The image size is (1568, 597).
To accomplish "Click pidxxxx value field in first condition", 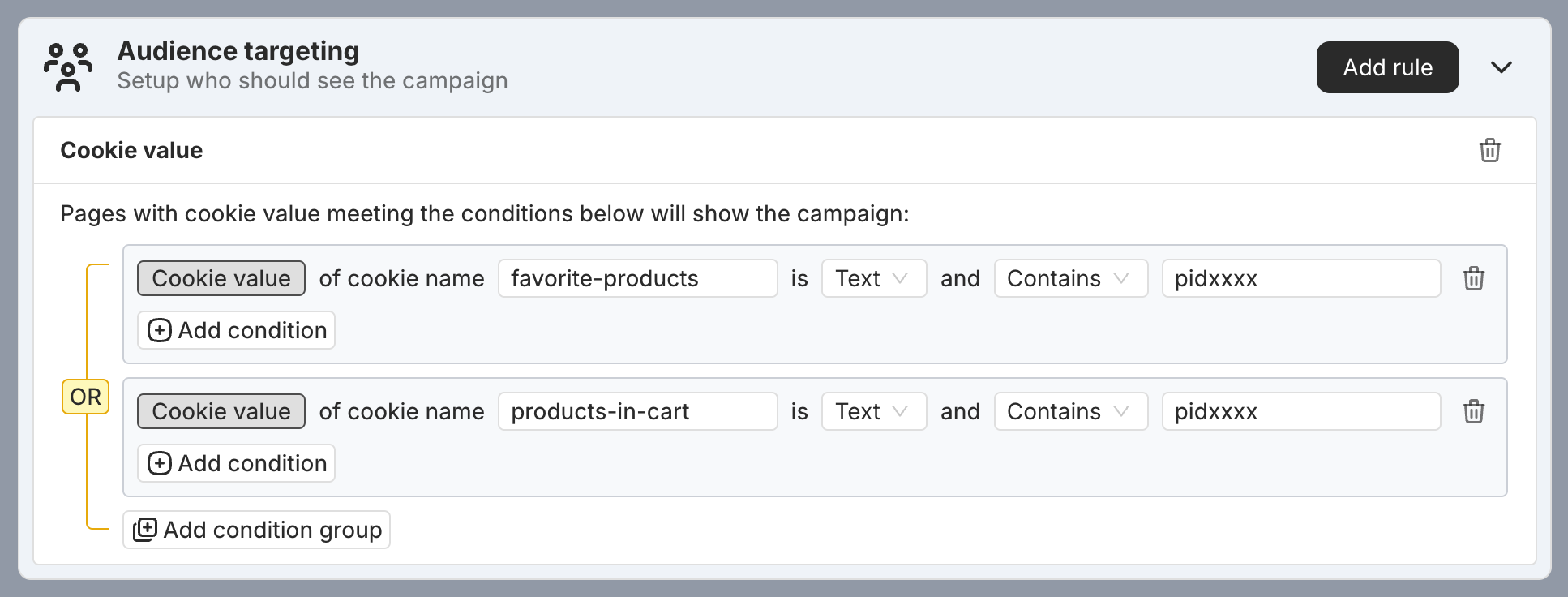I will coord(1300,278).
